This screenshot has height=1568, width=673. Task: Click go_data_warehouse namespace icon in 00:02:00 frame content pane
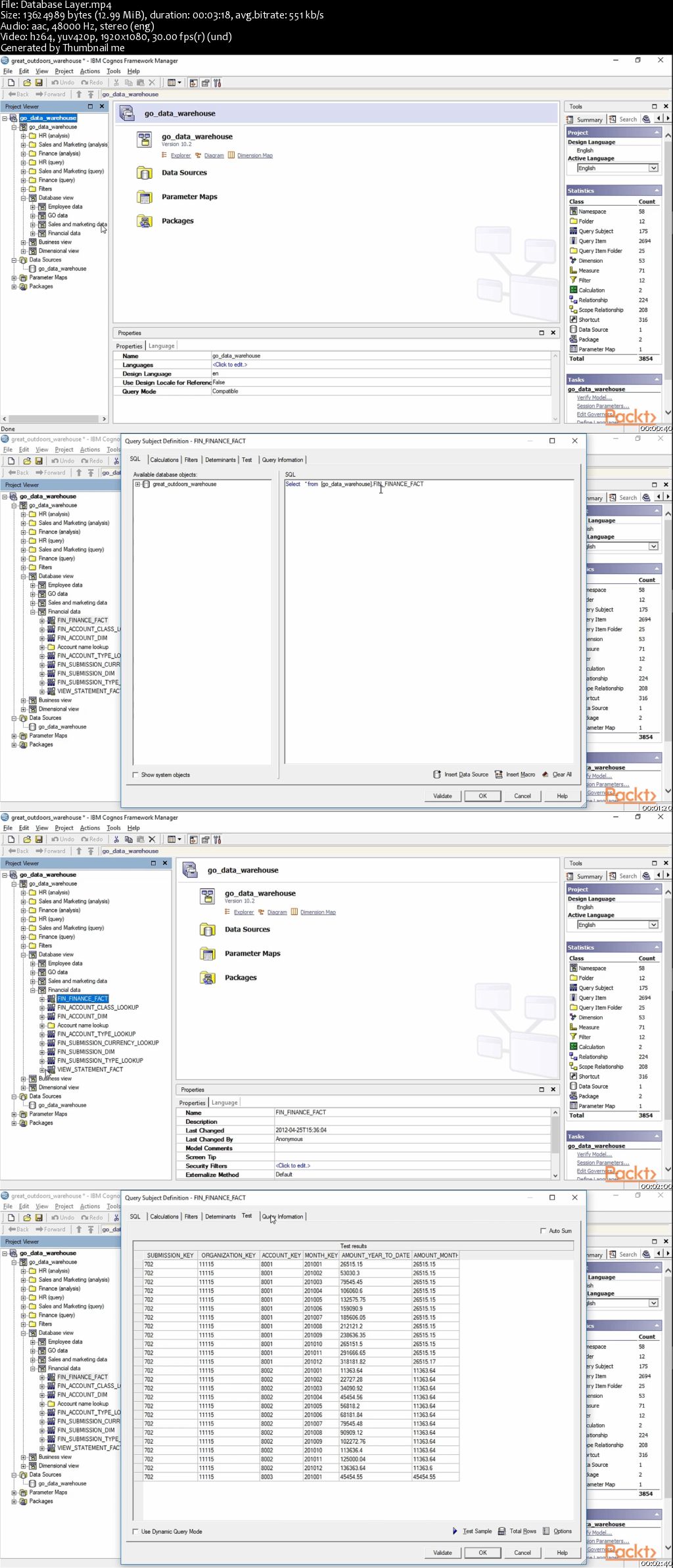point(207,896)
